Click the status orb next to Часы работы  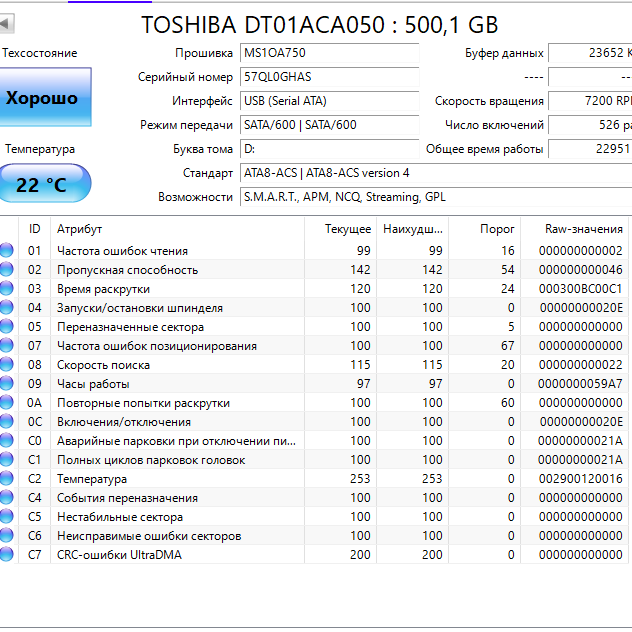tap(7, 384)
